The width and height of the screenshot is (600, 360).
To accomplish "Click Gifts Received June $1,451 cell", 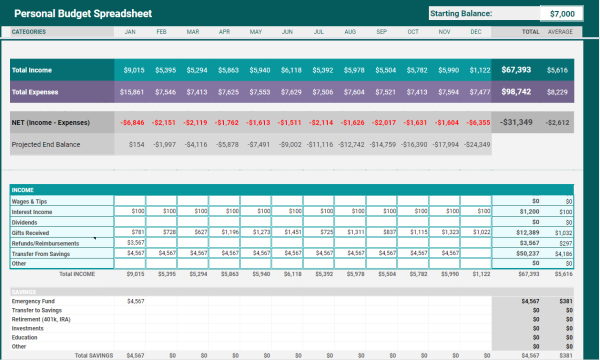I will point(287,232).
